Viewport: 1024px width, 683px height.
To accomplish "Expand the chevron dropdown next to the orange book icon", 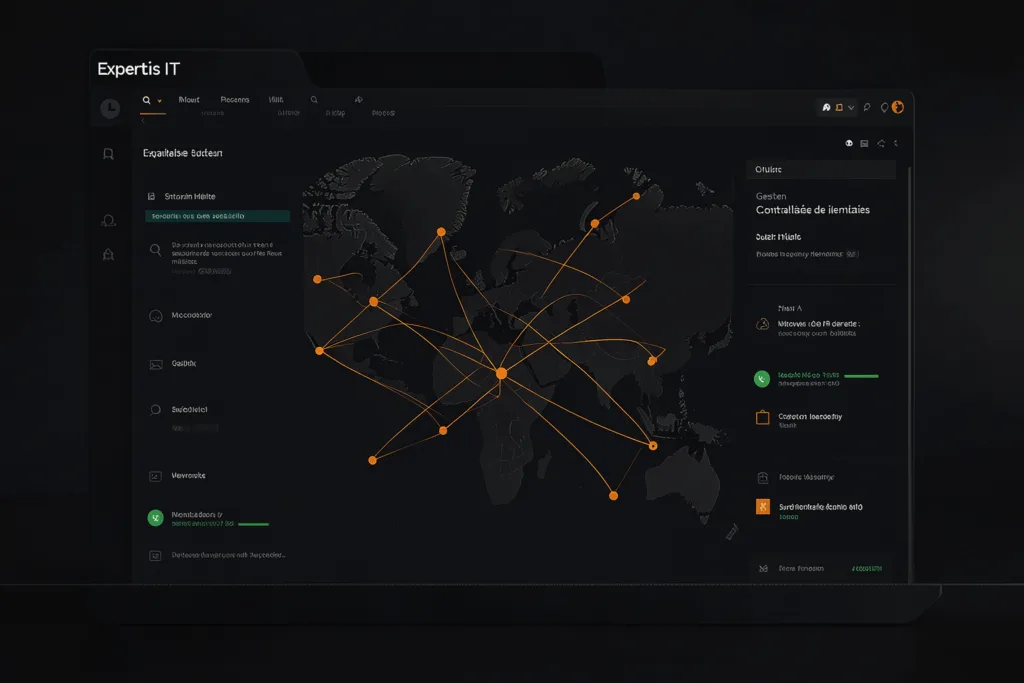I will click(x=851, y=108).
